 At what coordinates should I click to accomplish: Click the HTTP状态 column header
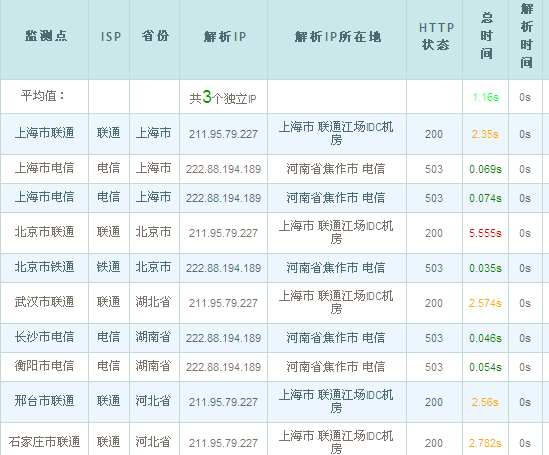point(436,36)
